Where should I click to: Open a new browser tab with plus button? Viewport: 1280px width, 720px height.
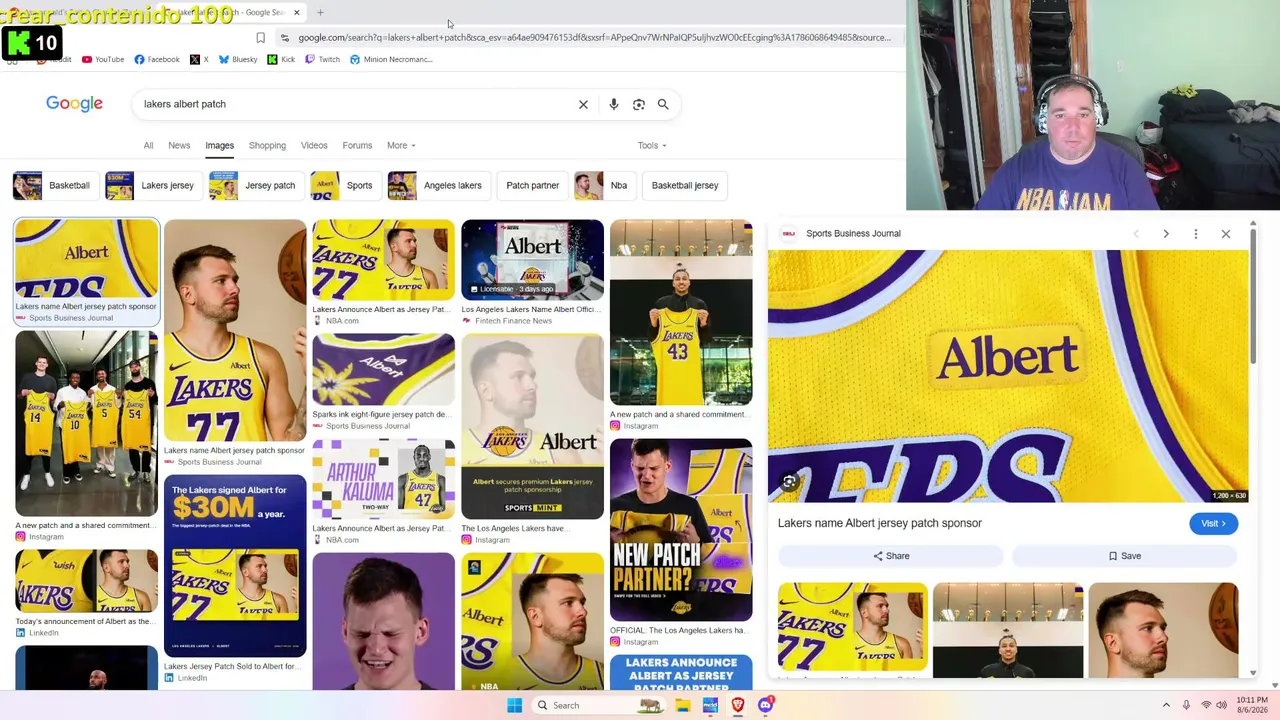tap(320, 13)
